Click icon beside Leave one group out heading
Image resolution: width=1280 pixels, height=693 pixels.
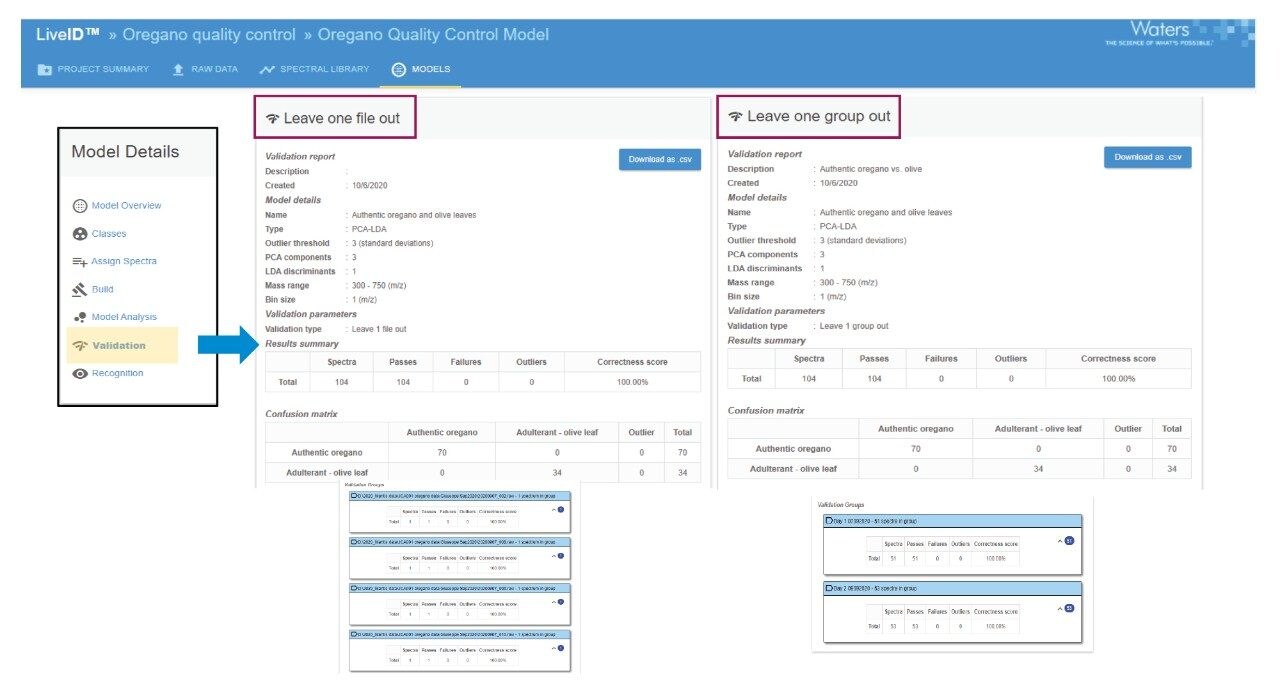tap(736, 117)
